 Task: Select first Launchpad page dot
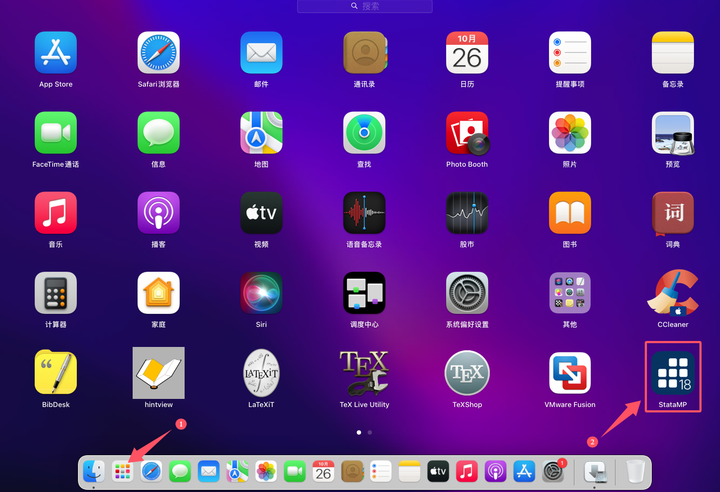click(359, 432)
